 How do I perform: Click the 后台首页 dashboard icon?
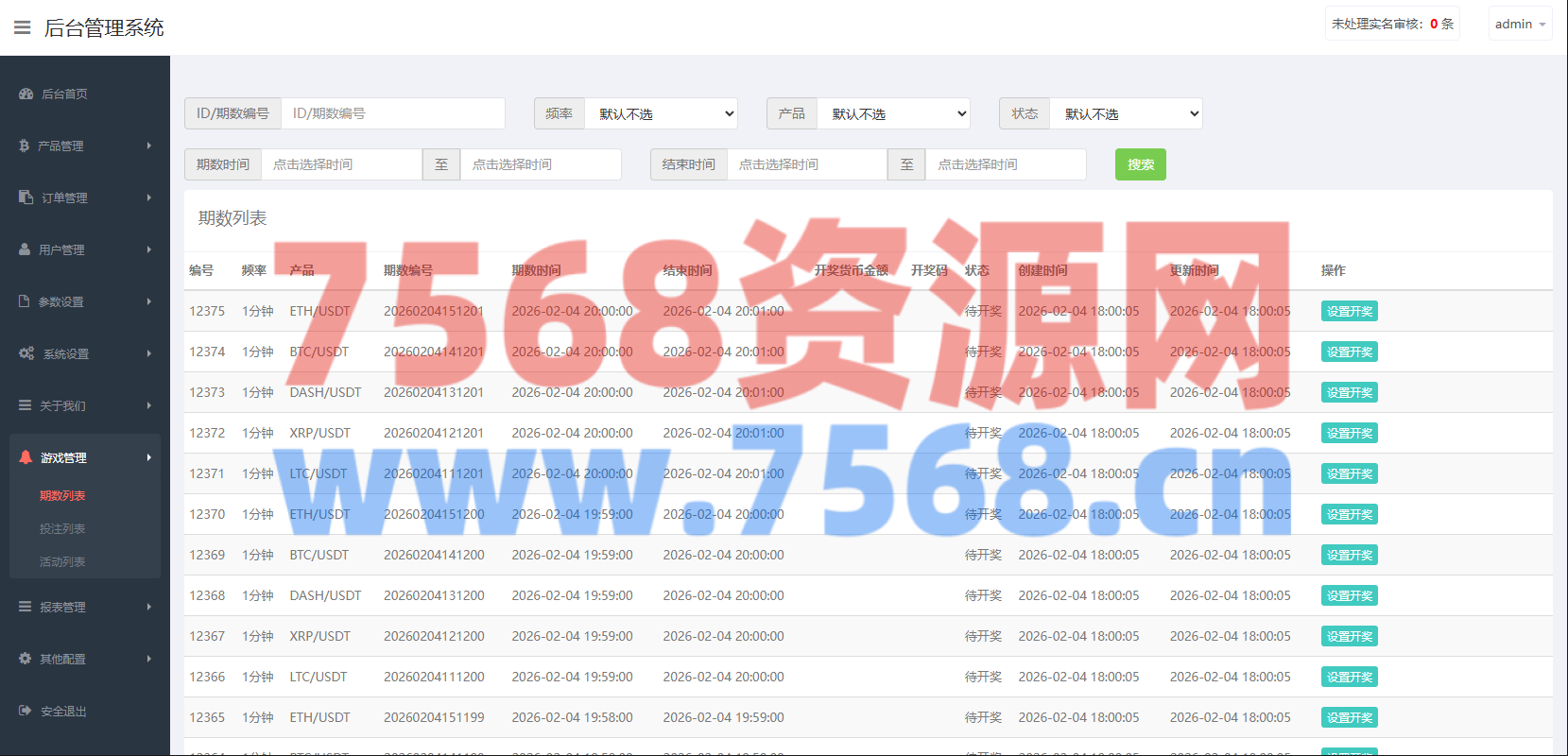pos(26,94)
